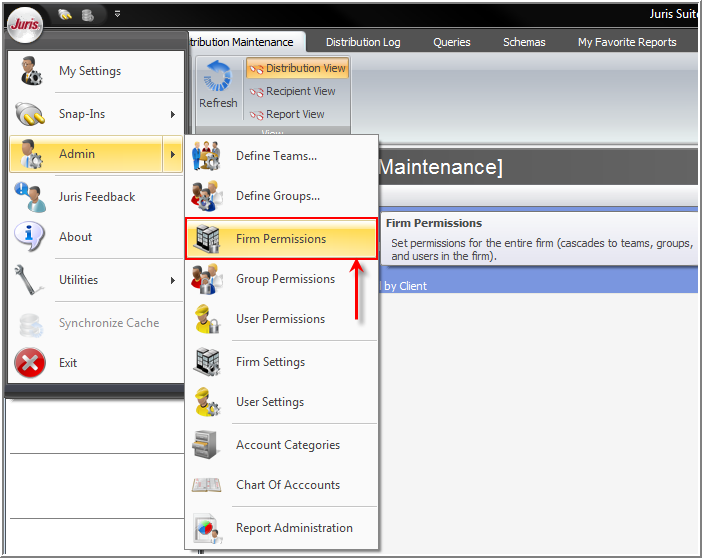Select Group Permissions from Admin submenu
Image resolution: width=702 pixels, height=558 pixels.
point(285,279)
